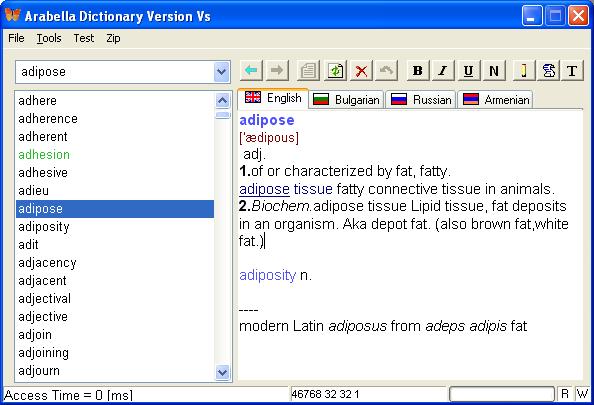Switch to the Bulgarian tab
The height and width of the screenshot is (405, 594).
pyautogui.click(x=347, y=100)
